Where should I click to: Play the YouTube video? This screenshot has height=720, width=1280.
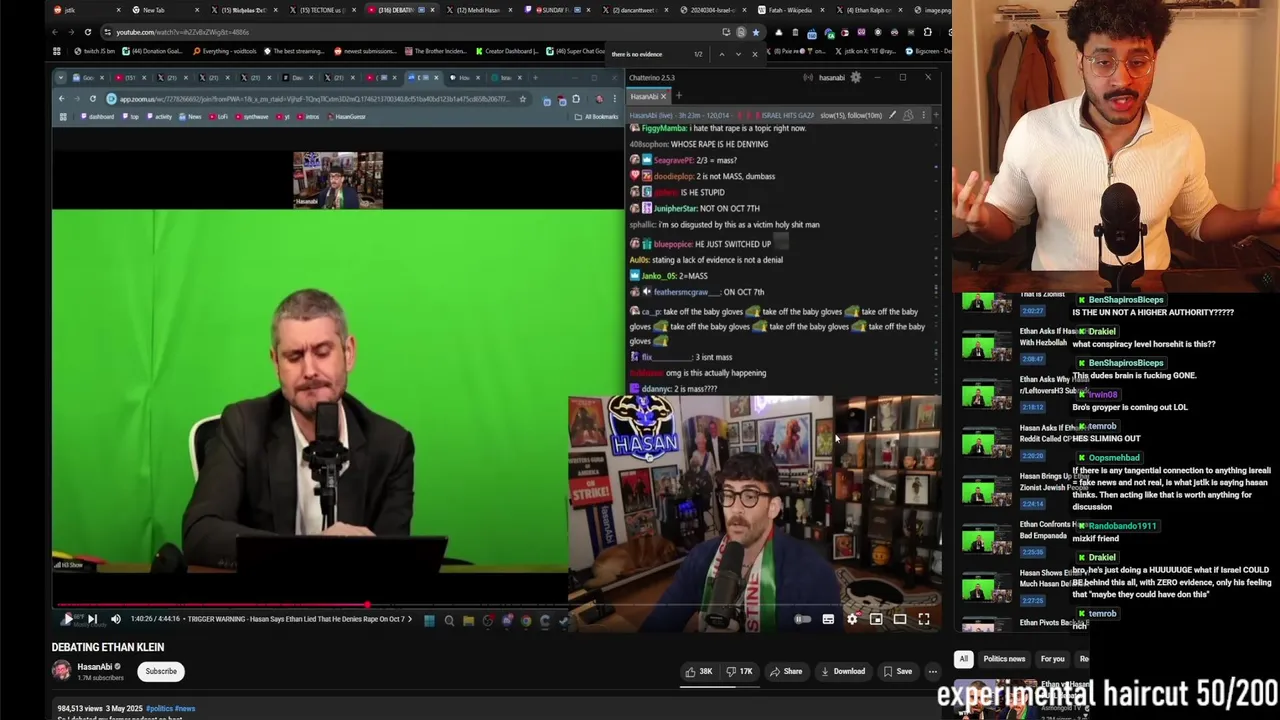pyautogui.click(x=67, y=619)
